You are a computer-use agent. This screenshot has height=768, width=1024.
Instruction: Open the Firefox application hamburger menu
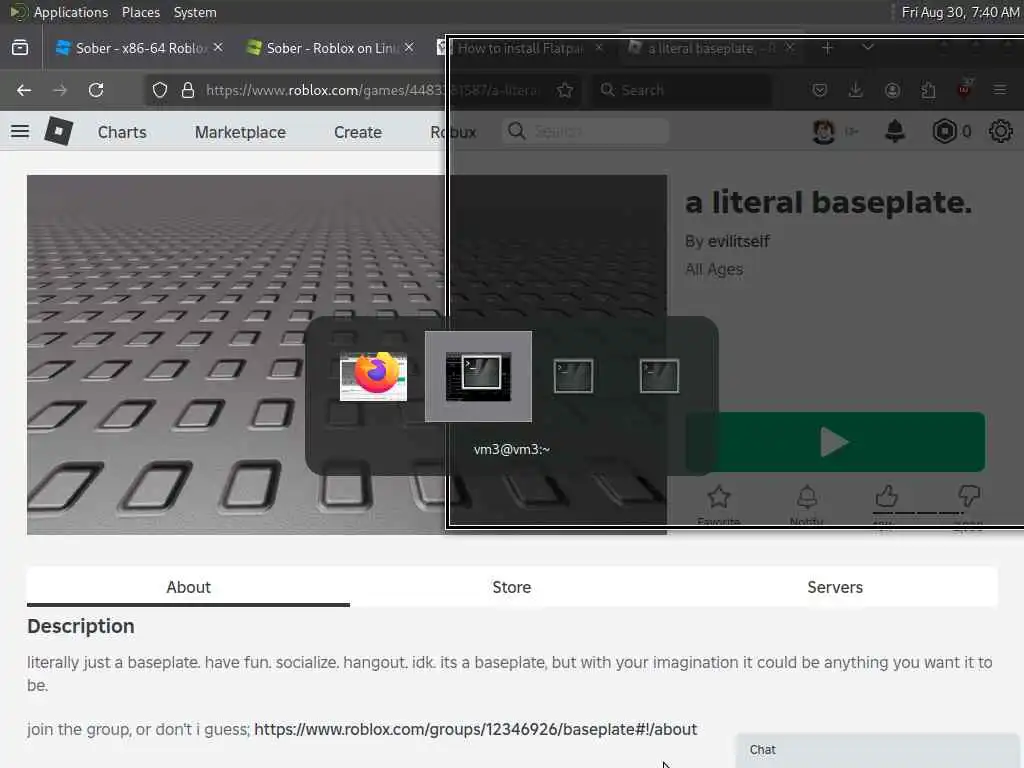1000,89
